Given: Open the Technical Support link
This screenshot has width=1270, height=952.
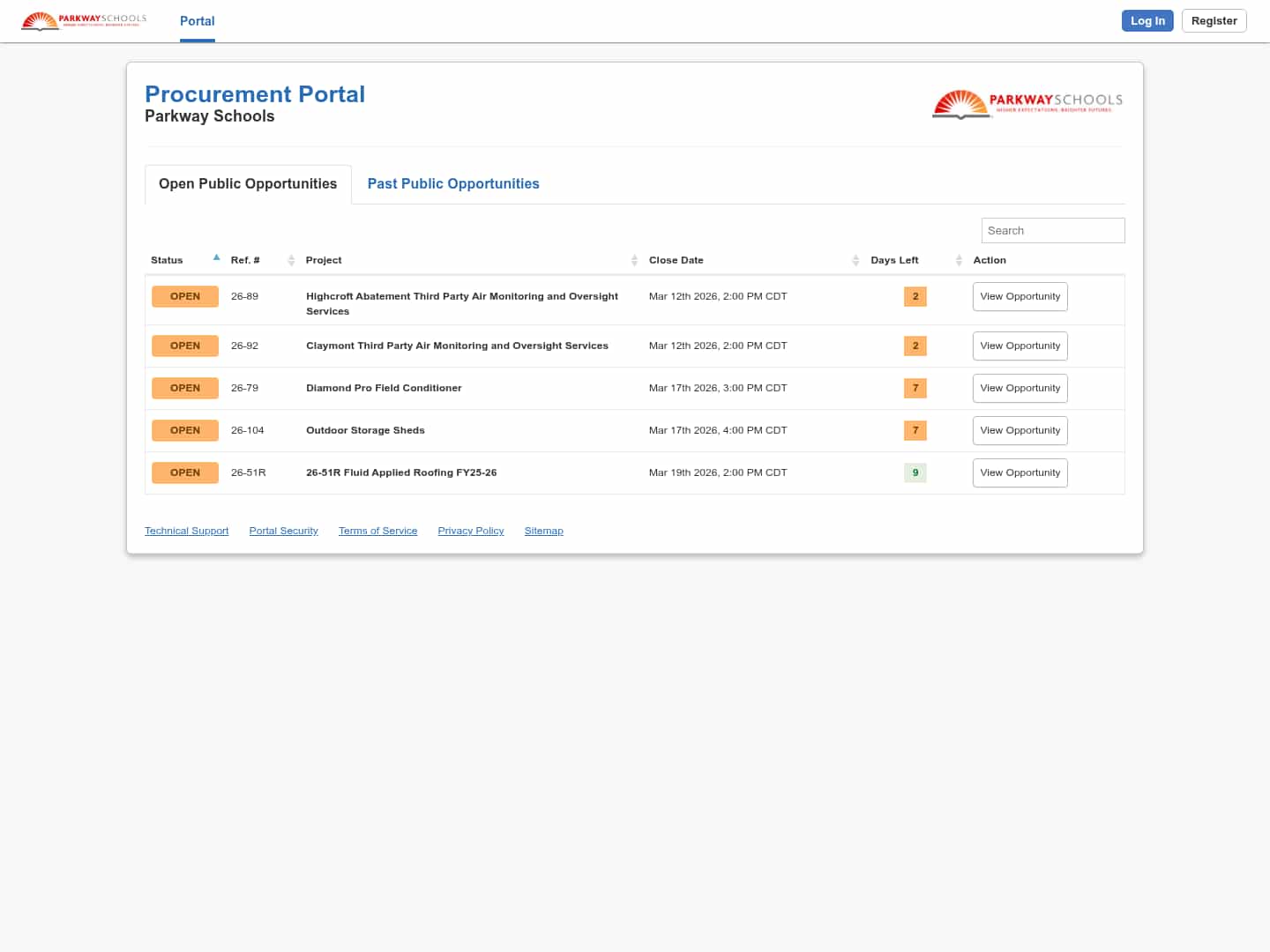Looking at the screenshot, I should (x=186, y=531).
